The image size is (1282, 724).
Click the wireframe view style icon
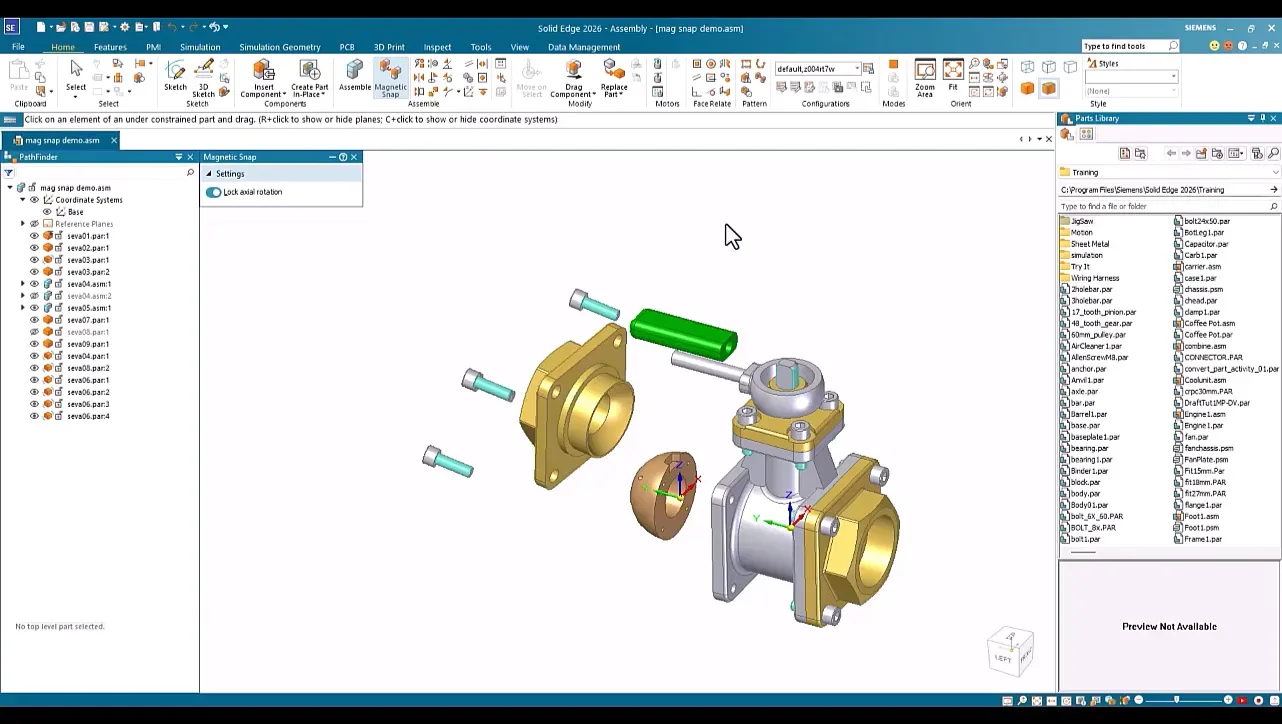(1027, 66)
